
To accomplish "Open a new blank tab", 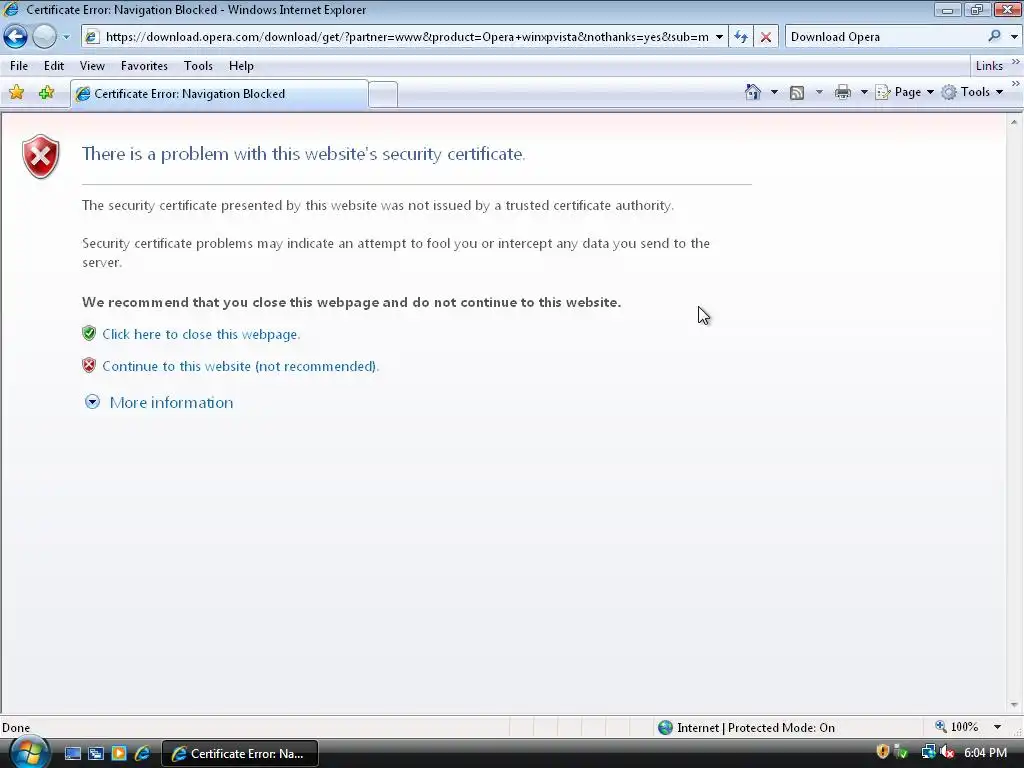I will point(383,95).
